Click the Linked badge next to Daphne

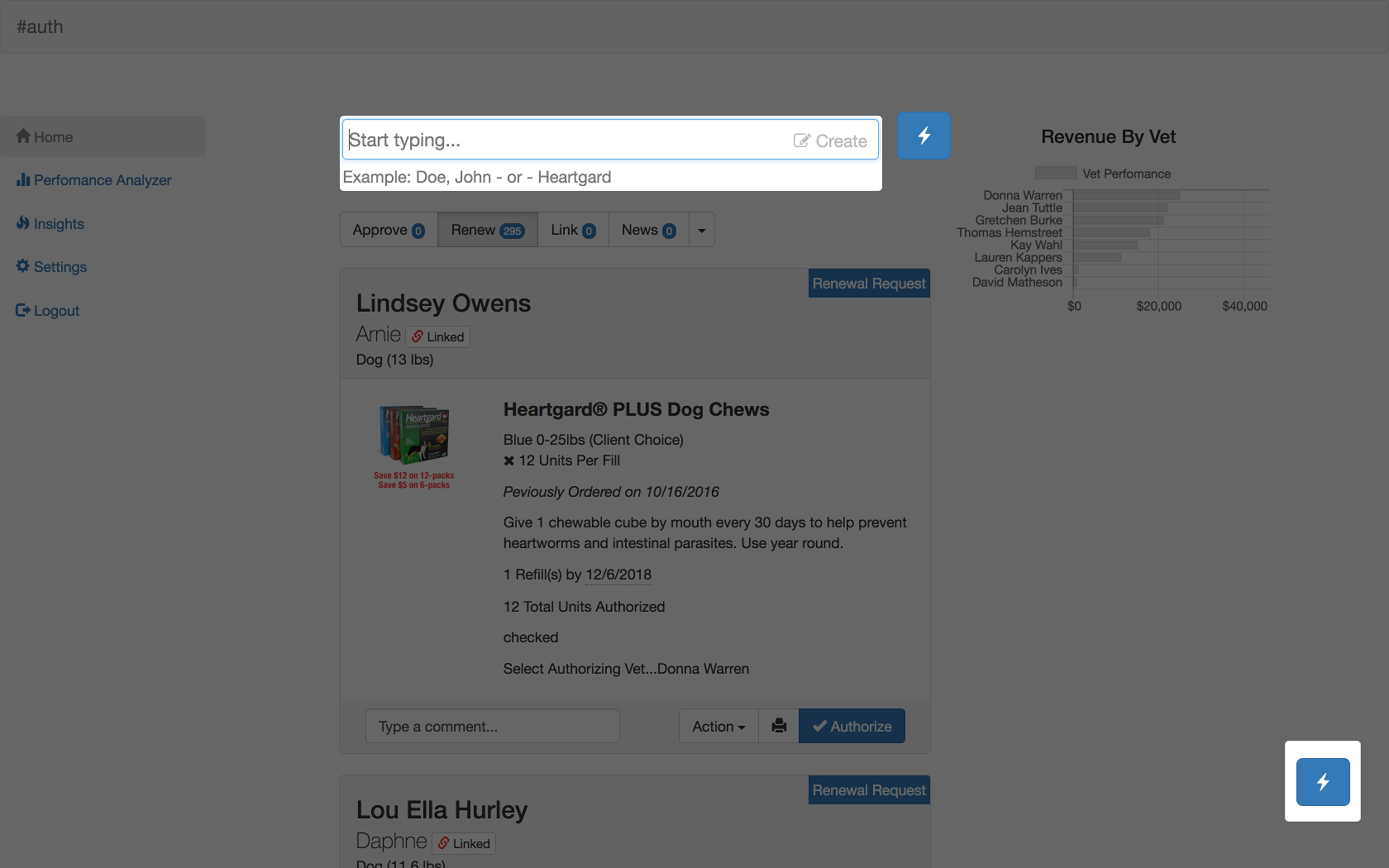point(464,843)
